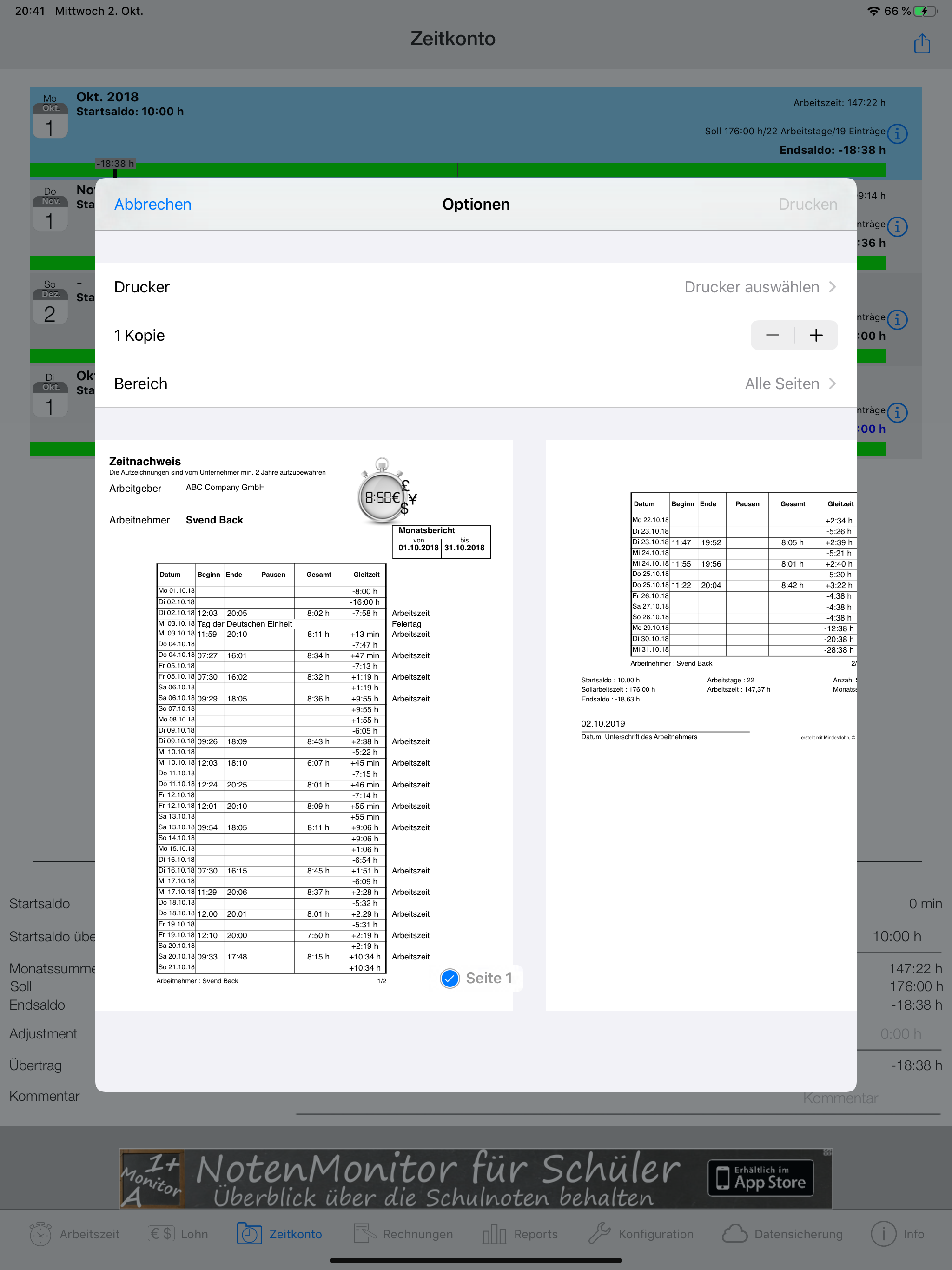Open the Datensicherung tab
The height and width of the screenshot is (1270, 952).
(783, 1234)
